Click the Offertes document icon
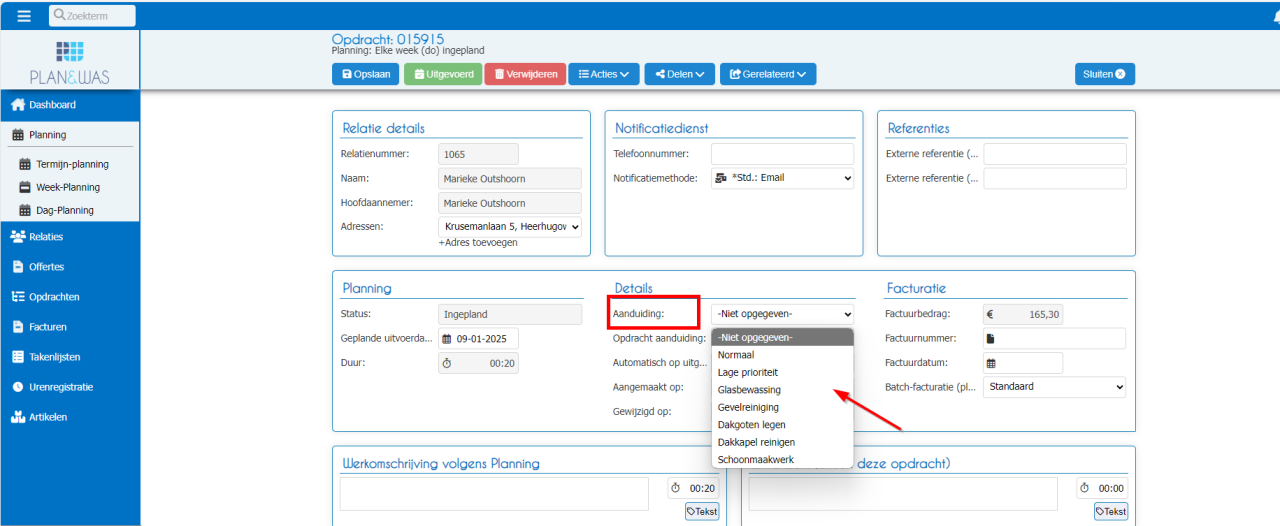This screenshot has height=526, width=1280. pos(17,267)
